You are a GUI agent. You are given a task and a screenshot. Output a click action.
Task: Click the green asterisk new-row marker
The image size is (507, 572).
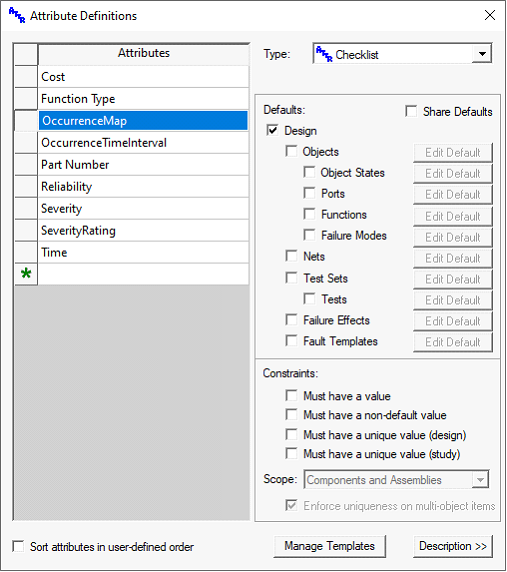click(26, 274)
